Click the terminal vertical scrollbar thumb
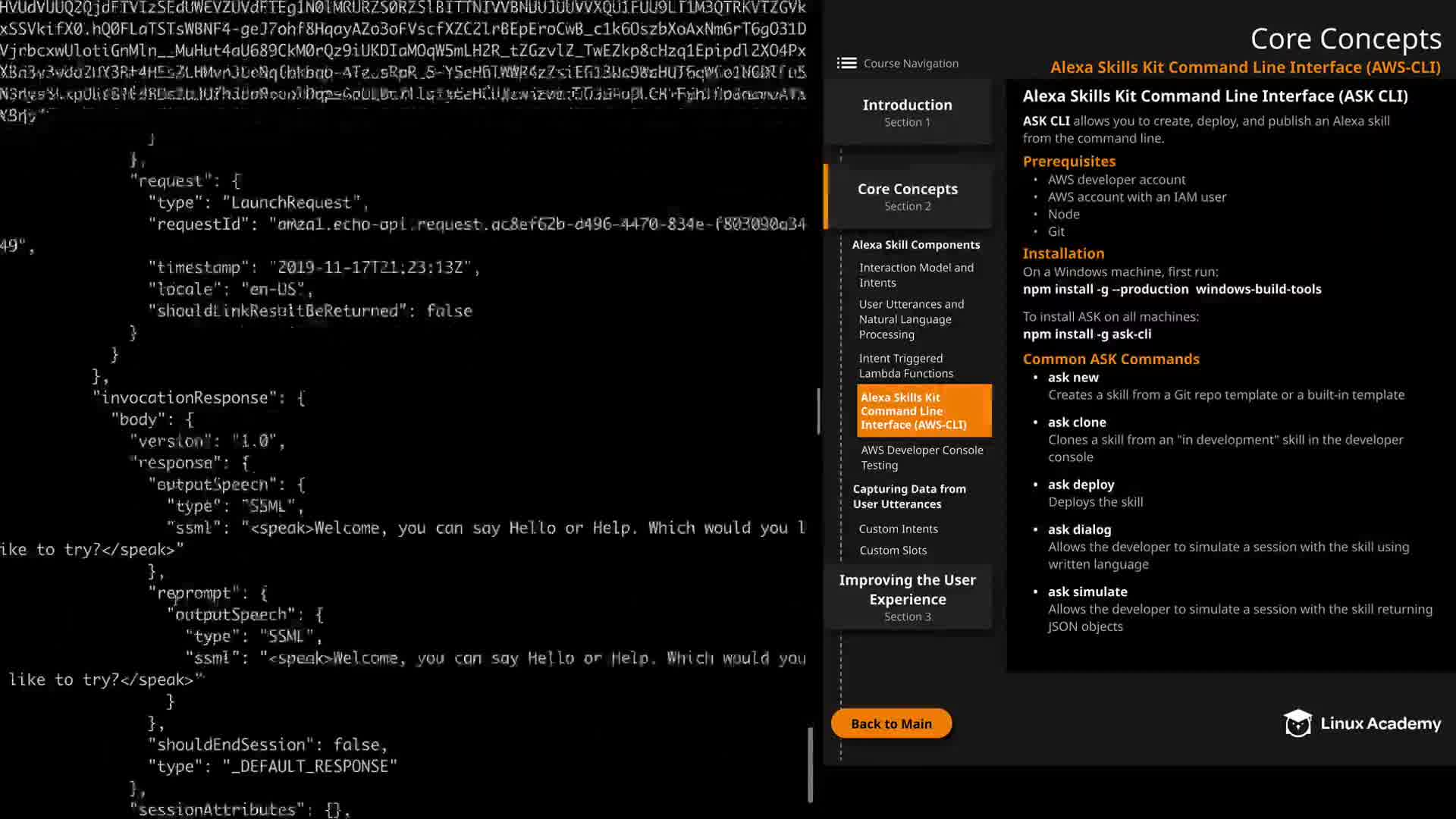 (817, 411)
